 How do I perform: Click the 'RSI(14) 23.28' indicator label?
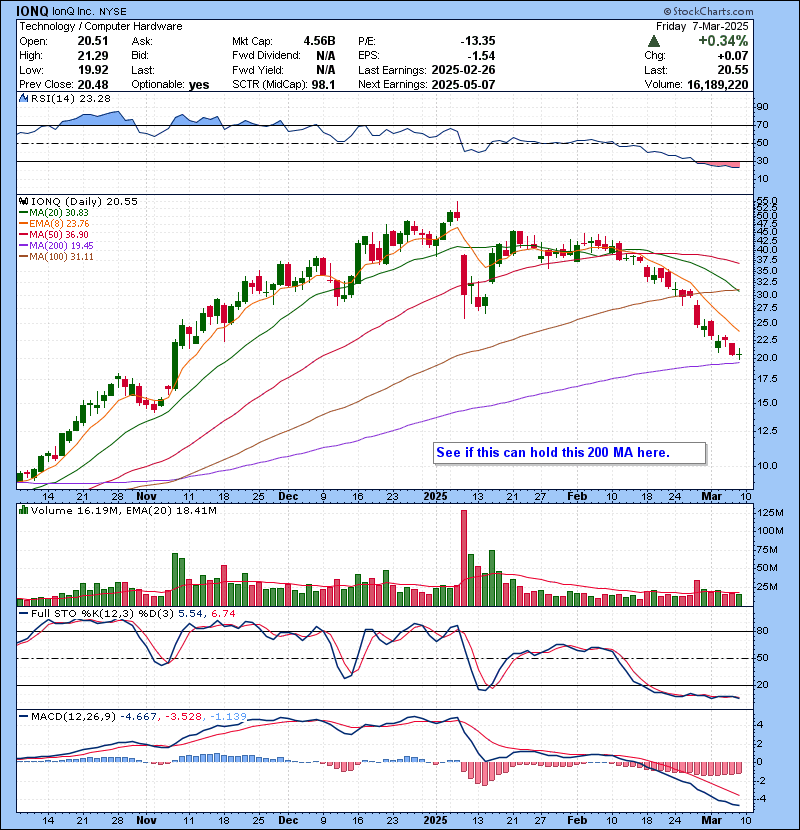tap(70, 98)
